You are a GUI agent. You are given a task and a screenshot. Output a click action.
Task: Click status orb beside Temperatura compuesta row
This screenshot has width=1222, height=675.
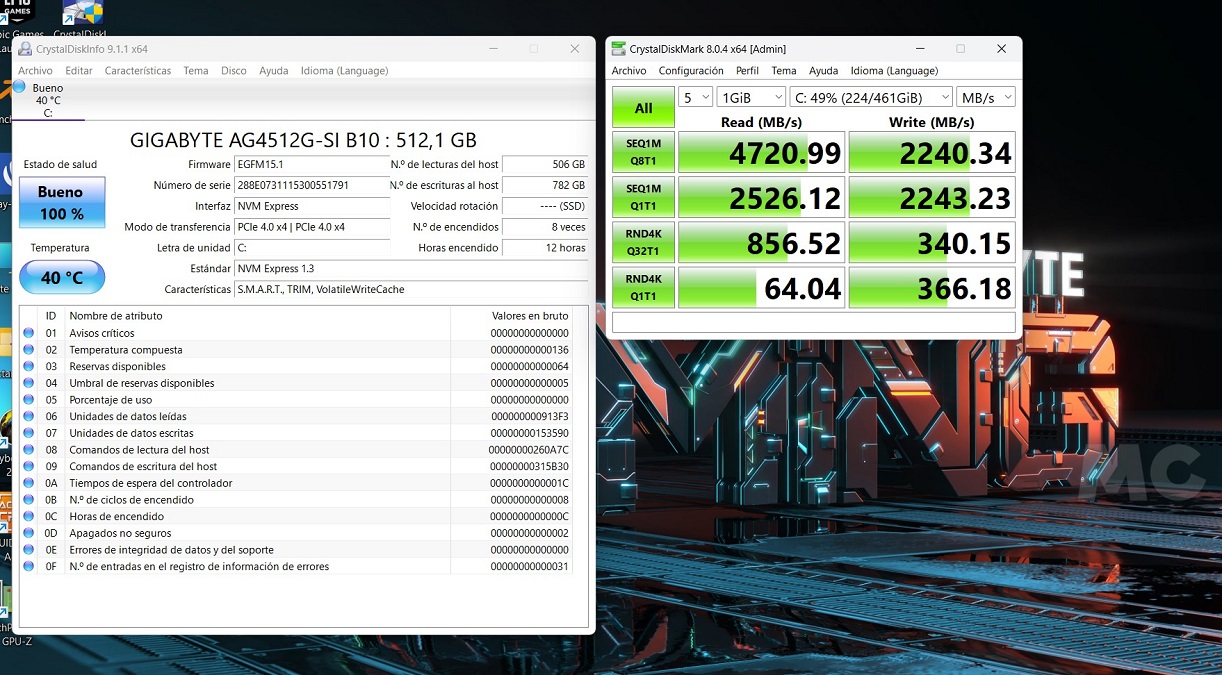[29, 350]
